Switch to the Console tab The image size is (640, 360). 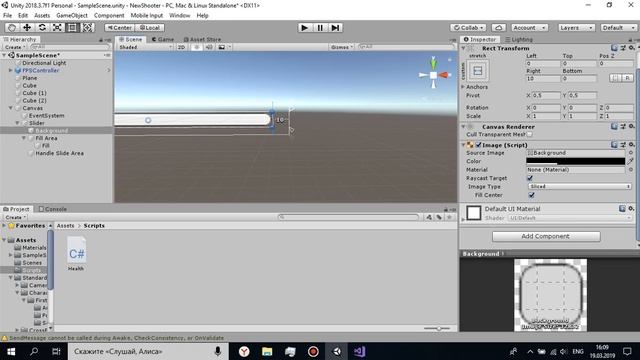pos(53,209)
